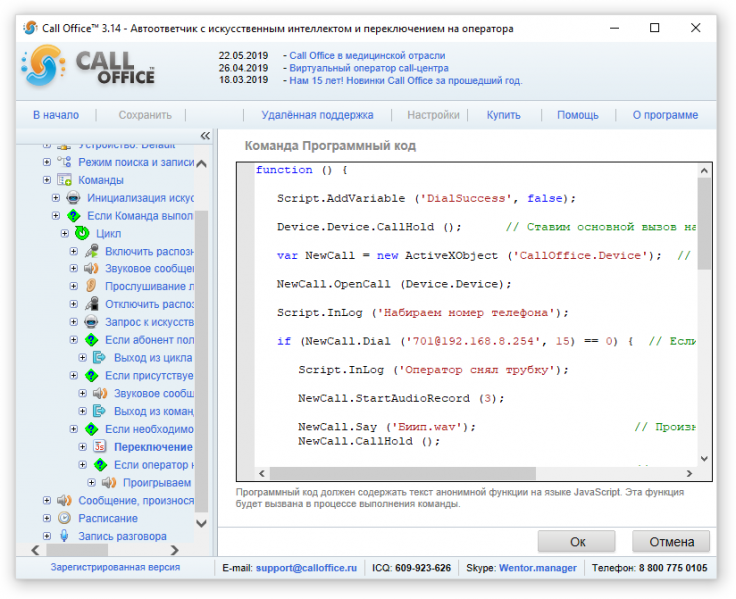The height and width of the screenshot is (599, 736).
Task: Expand the Переключение tree node
Action: coord(83,447)
